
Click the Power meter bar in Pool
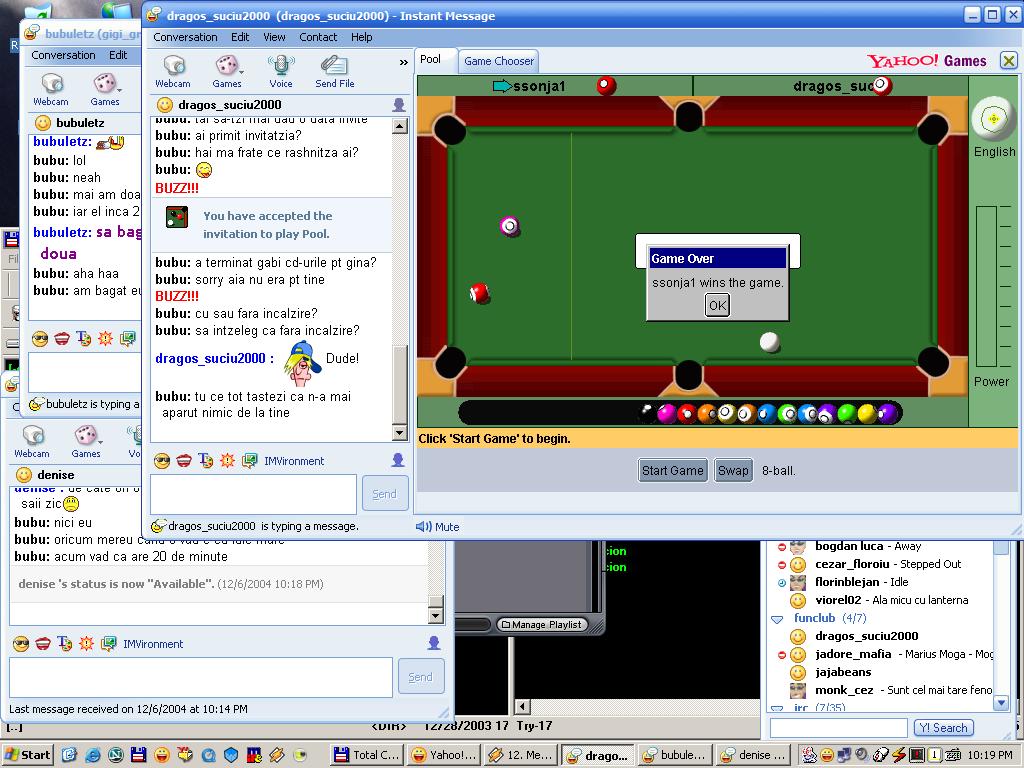(986, 287)
